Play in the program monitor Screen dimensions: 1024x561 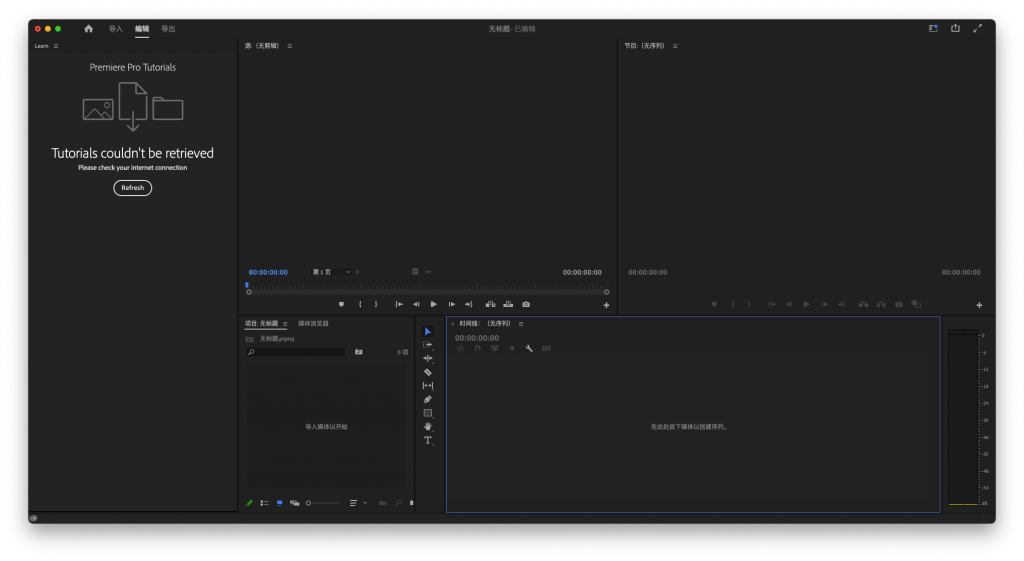click(x=807, y=304)
